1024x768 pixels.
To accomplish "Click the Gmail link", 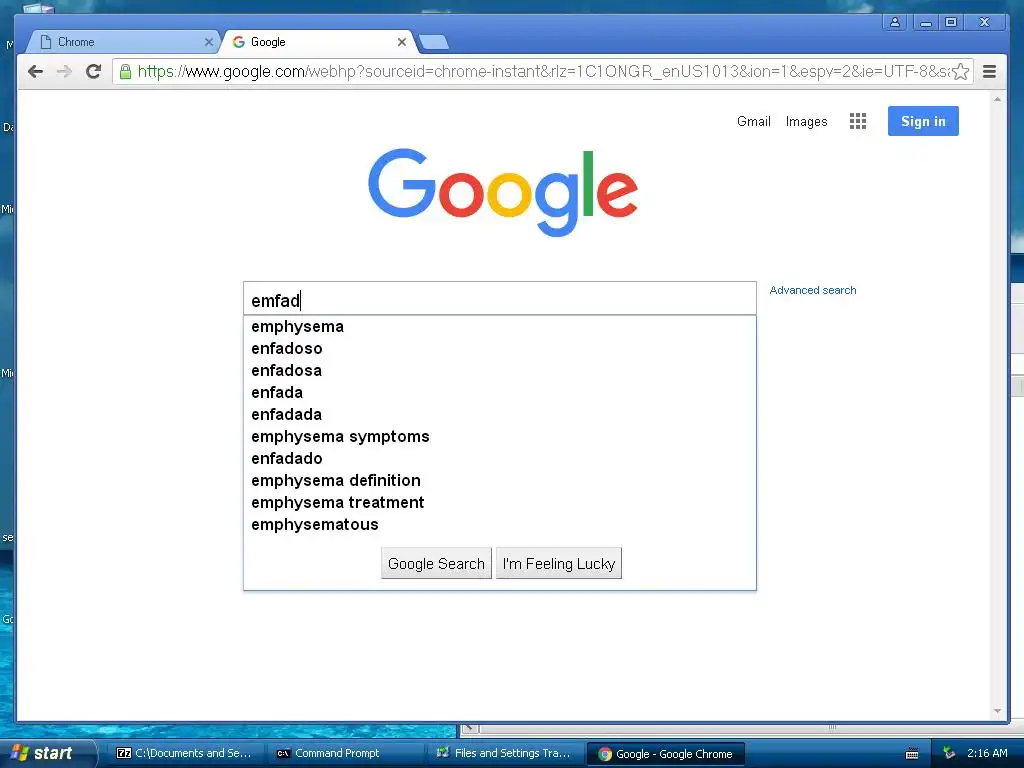I will point(754,121).
